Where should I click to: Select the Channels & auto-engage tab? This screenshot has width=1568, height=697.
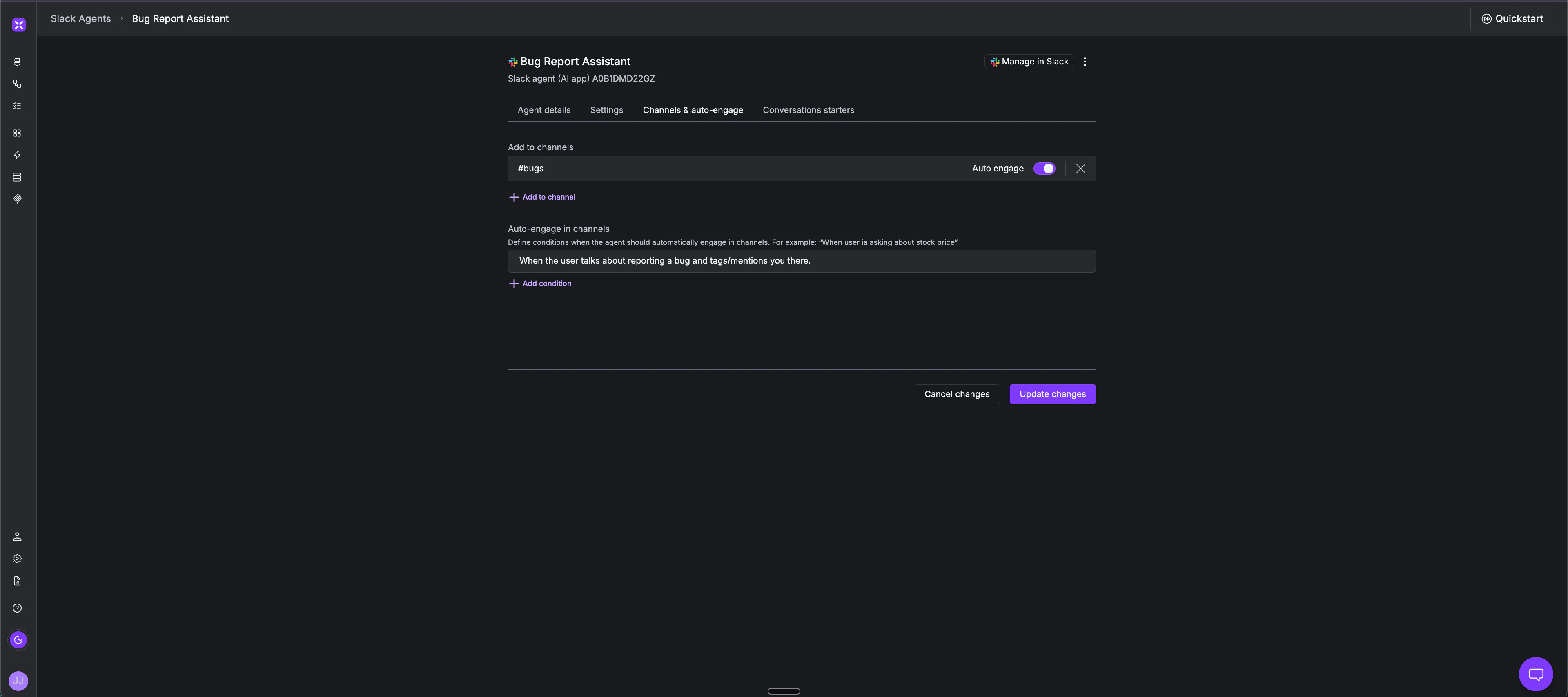point(693,110)
